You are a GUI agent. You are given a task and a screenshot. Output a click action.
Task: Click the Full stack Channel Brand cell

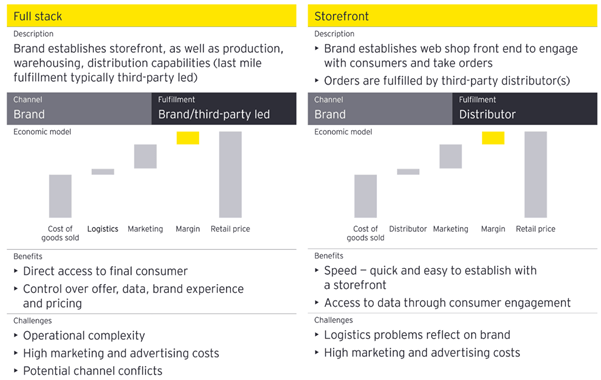79,109
